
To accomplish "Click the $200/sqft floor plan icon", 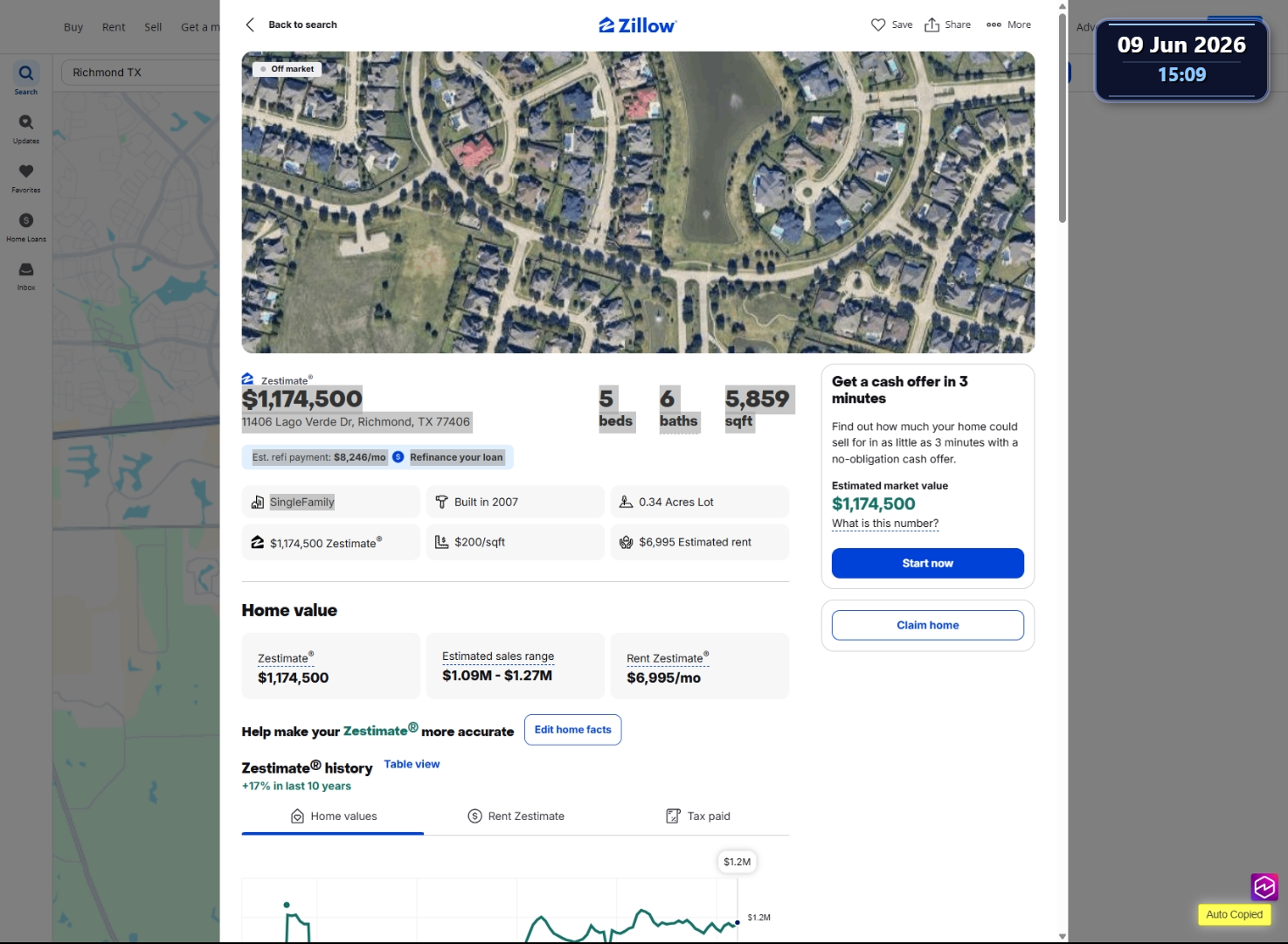I will 442,542.
